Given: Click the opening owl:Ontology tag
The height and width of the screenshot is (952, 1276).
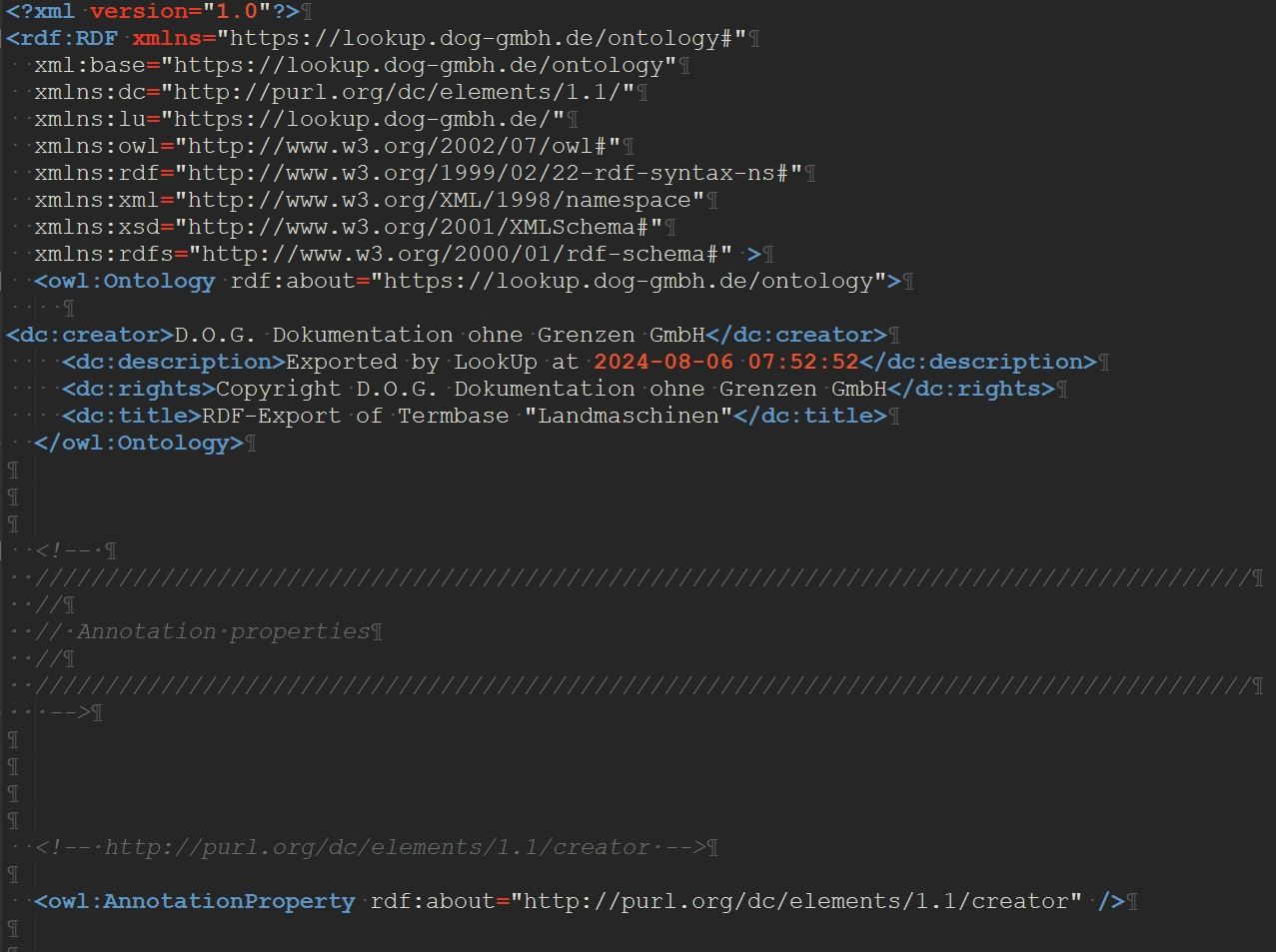Looking at the screenshot, I should pos(125,282).
